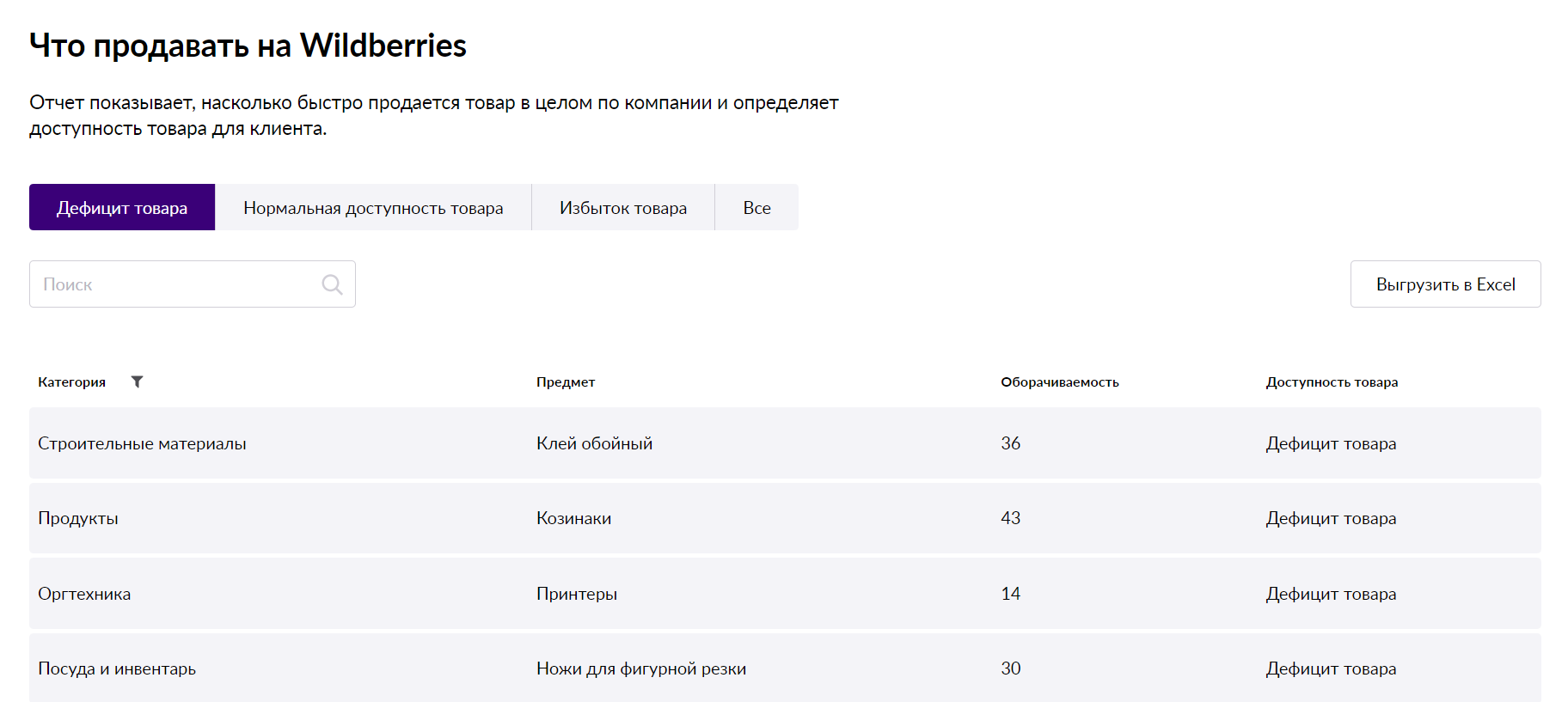Select the Продукты category row

pos(78,518)
